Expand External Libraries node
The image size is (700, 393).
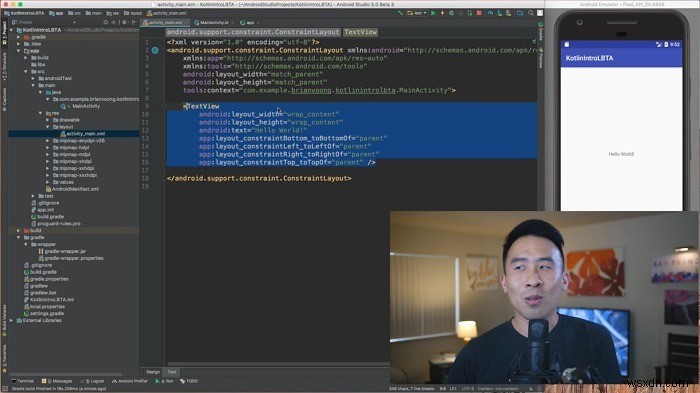(x=12, y=320)
